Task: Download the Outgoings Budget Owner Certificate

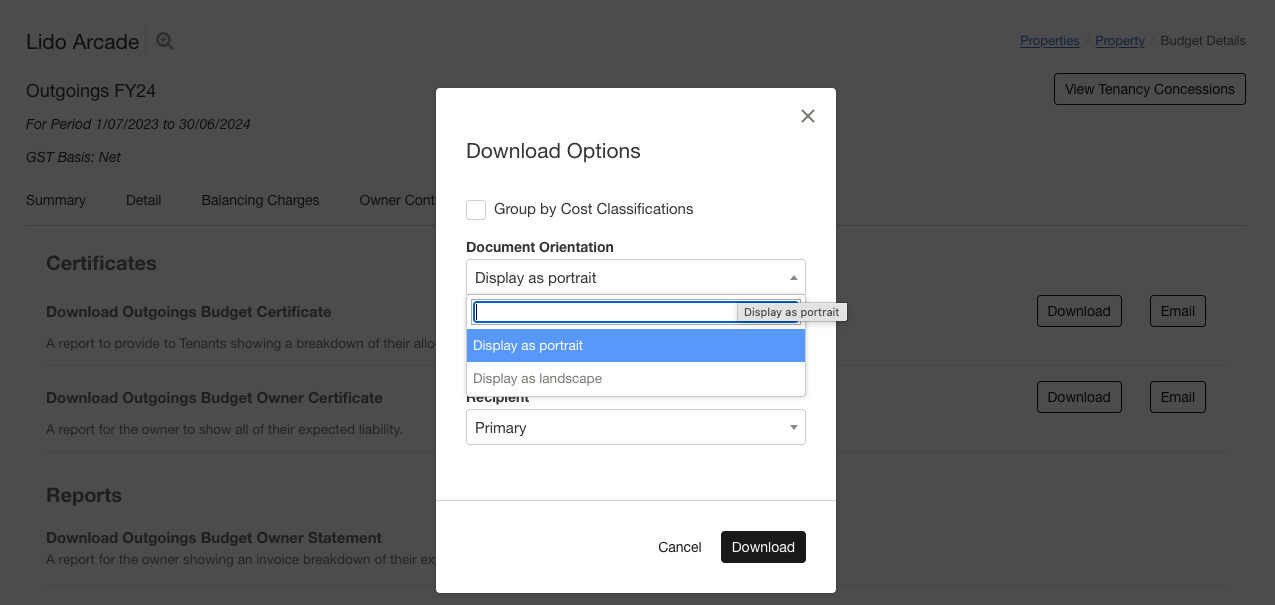Action: 1078,397
